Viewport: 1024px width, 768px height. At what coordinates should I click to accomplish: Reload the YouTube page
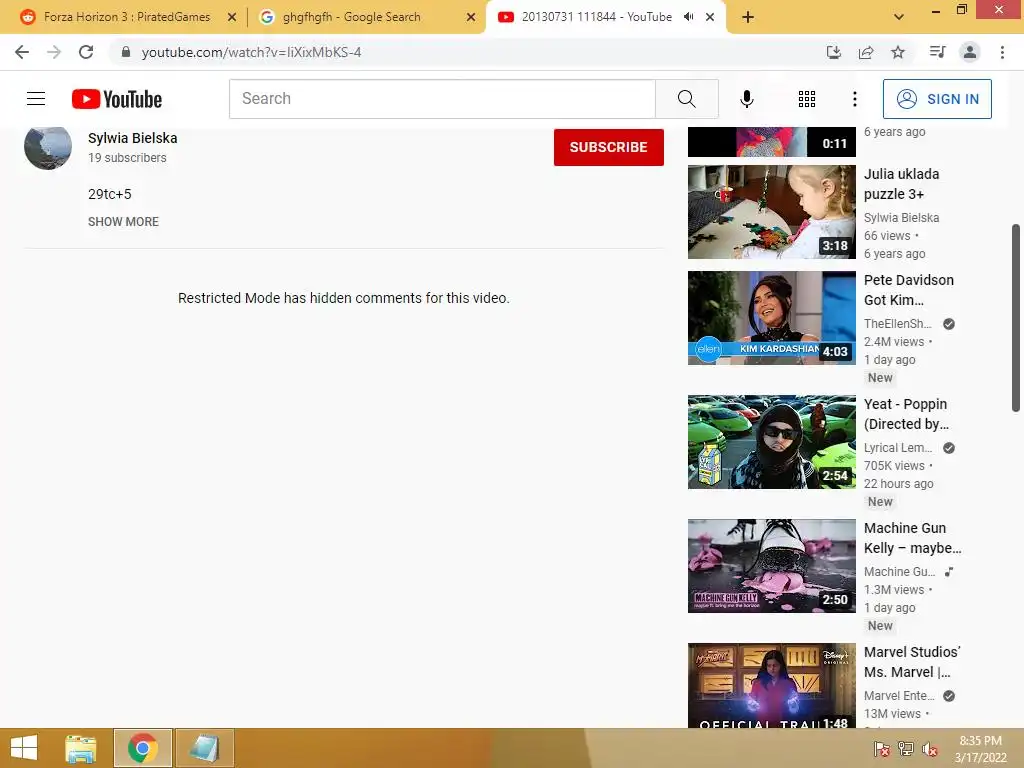tap(86, 52)
